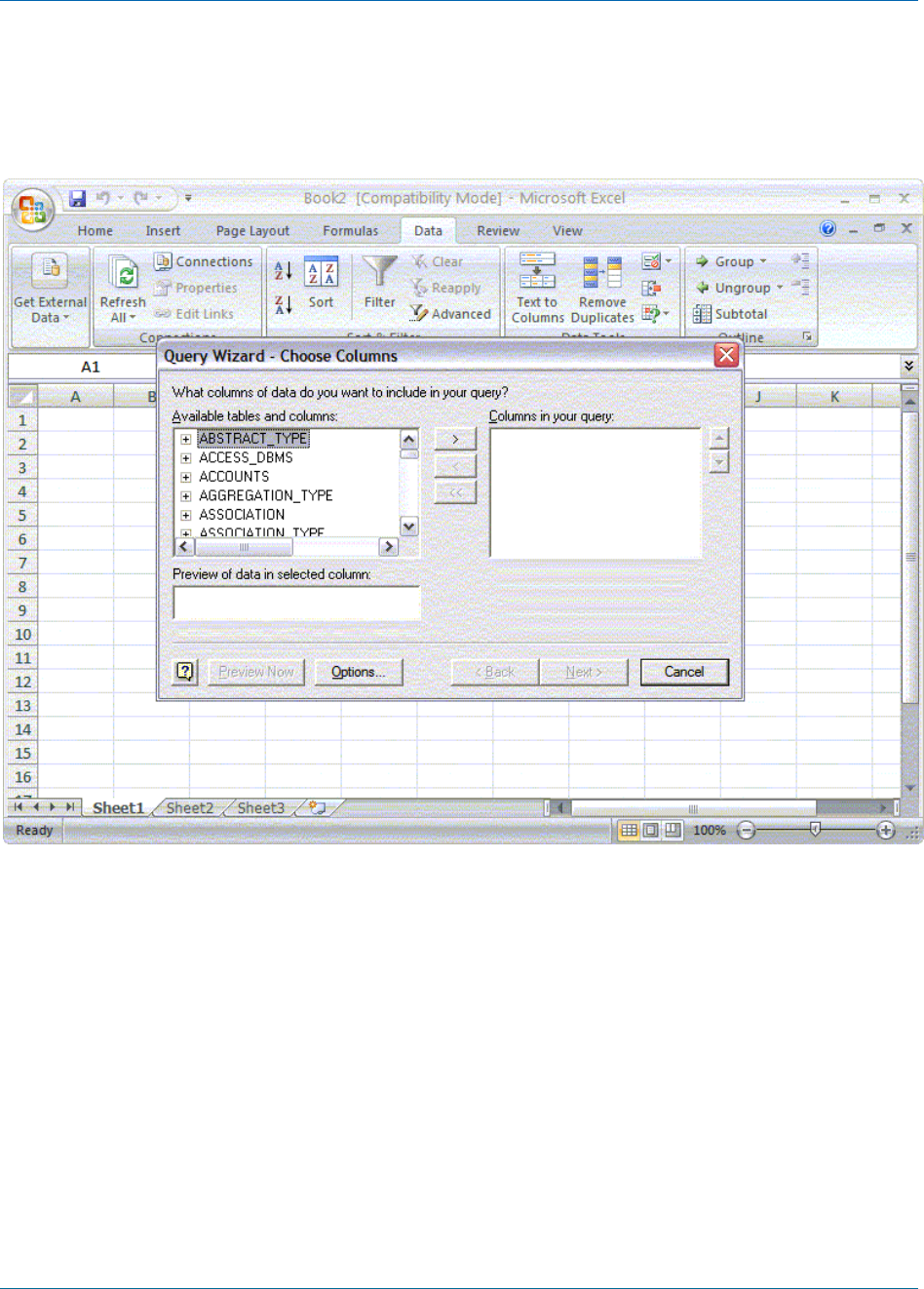Open Query Wizard help question mark
This screenshot has height=1289, width=924.
pos(185,672)
